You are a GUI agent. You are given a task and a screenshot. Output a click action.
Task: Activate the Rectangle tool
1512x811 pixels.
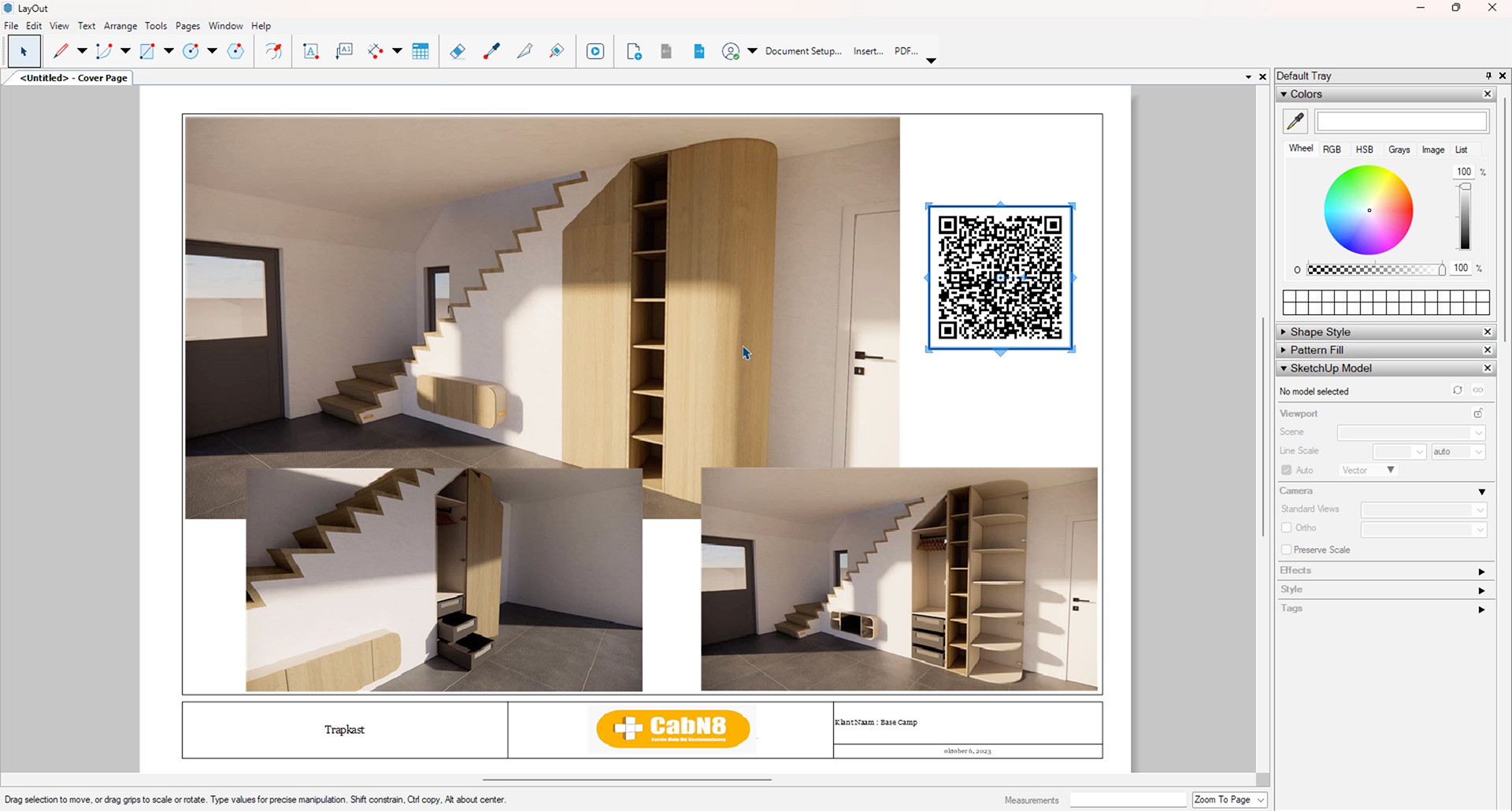(148, 50)
